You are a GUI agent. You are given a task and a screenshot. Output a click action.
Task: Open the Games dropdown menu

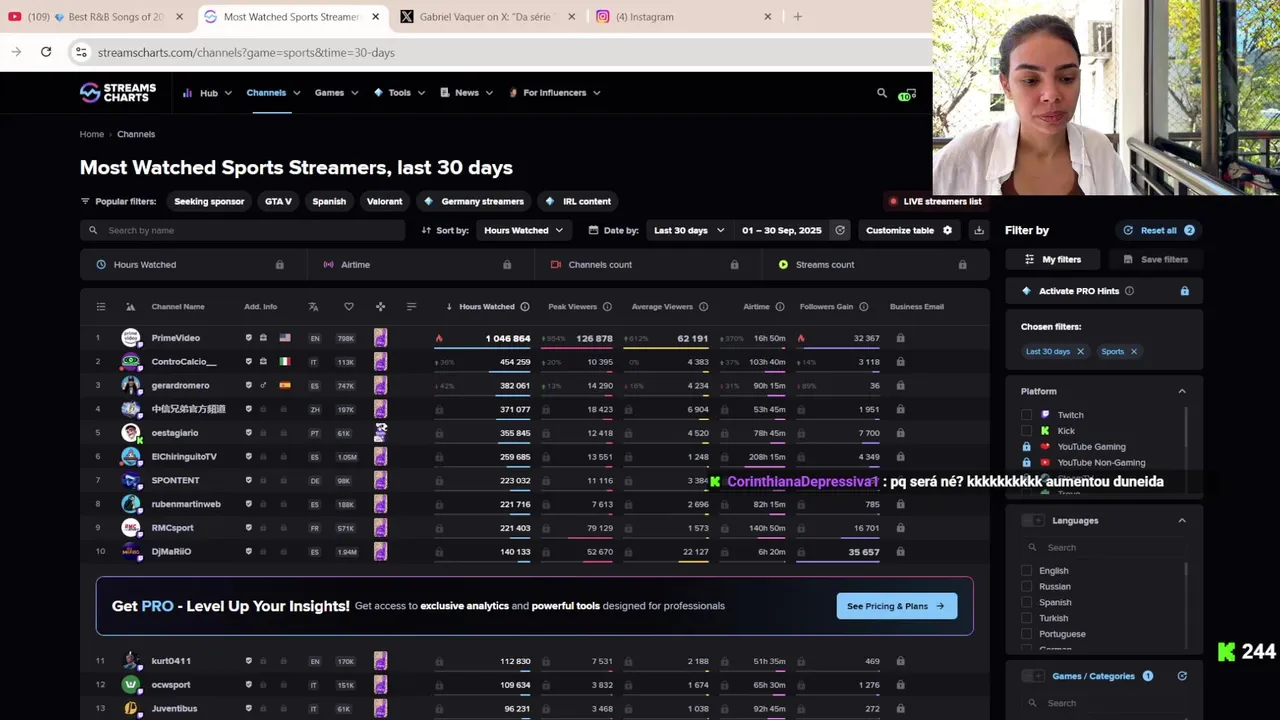[x=336, y=93]
